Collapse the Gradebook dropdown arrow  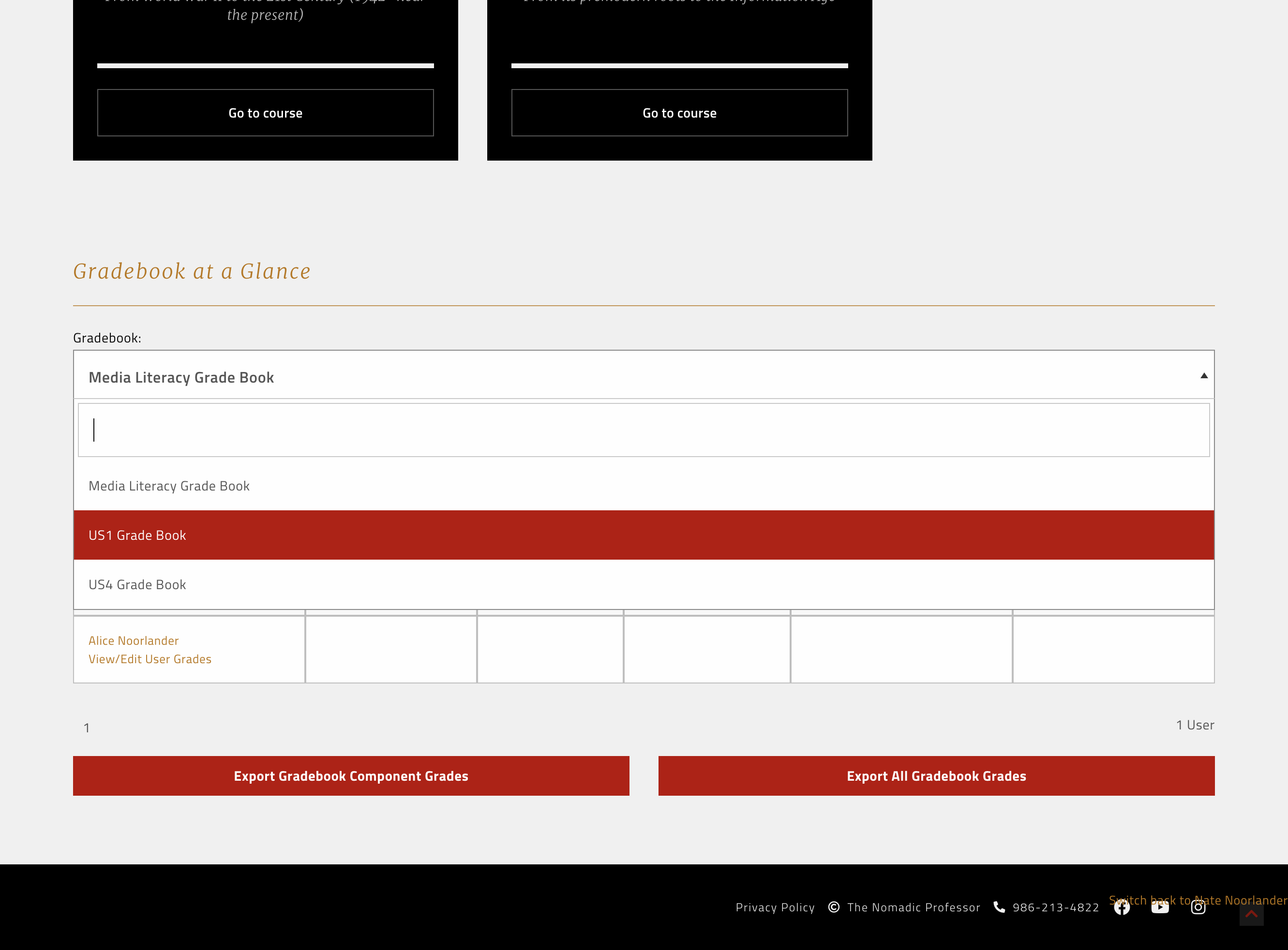point(1204,376)
